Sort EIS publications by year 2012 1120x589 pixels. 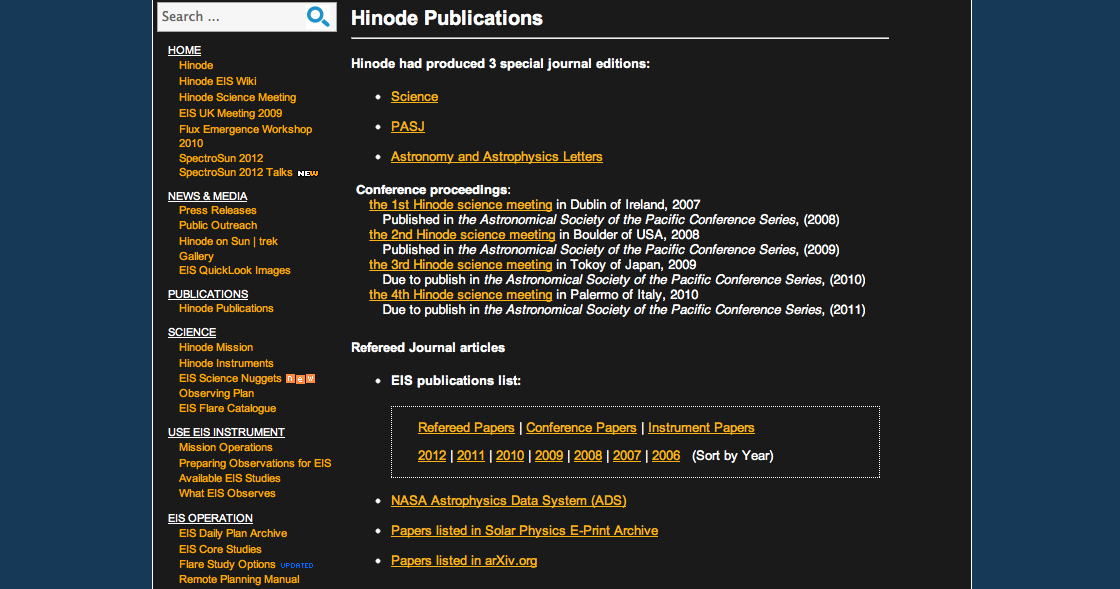click(x=432, y=456)
